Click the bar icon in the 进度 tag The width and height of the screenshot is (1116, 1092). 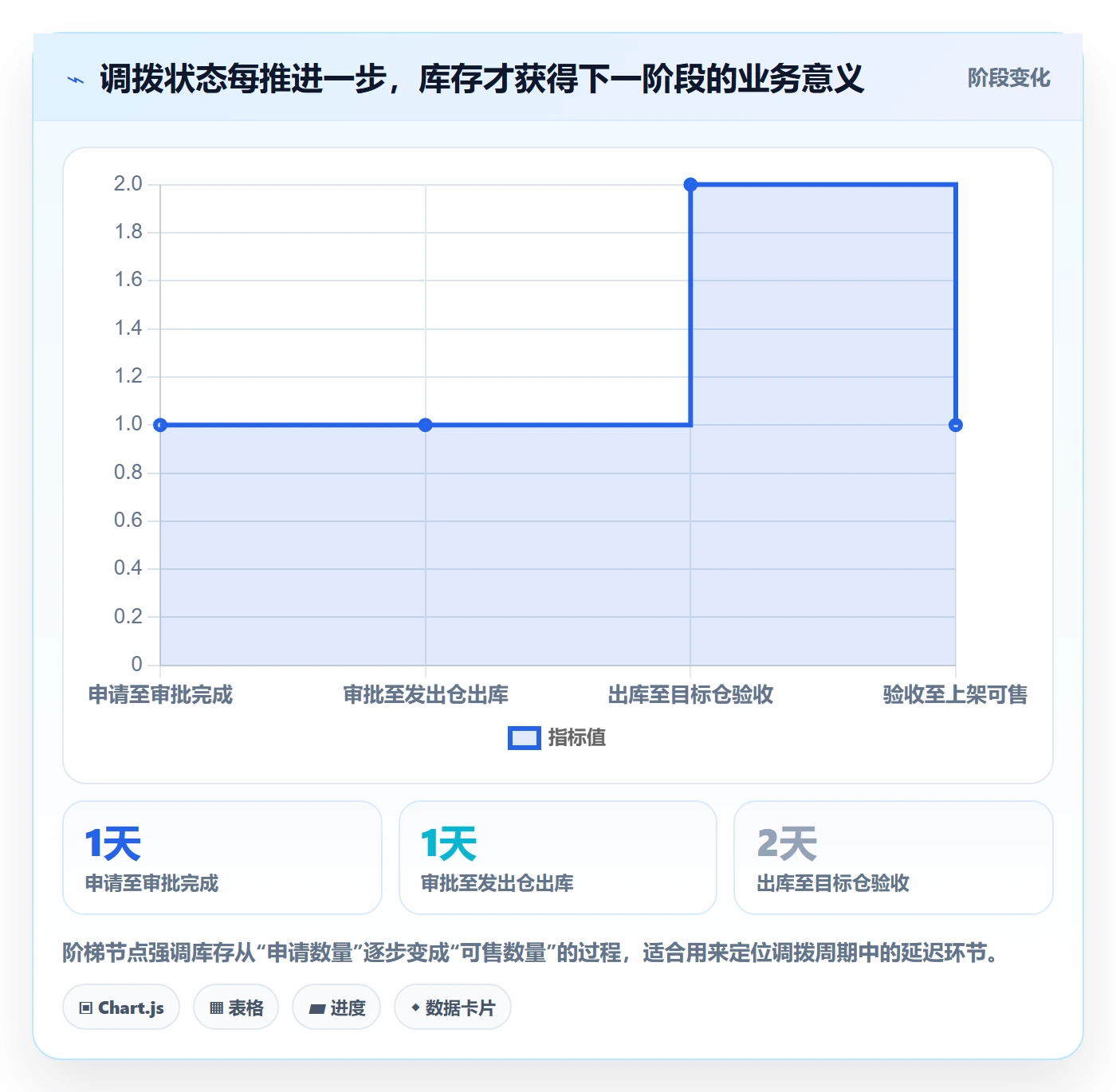click(x=317, y=1009)
